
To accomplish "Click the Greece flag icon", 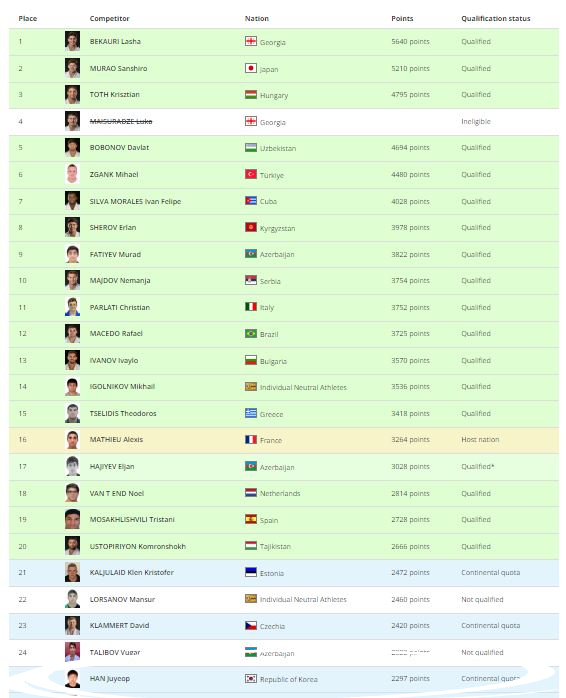I will pyautogui.click(x=251, y=413).
